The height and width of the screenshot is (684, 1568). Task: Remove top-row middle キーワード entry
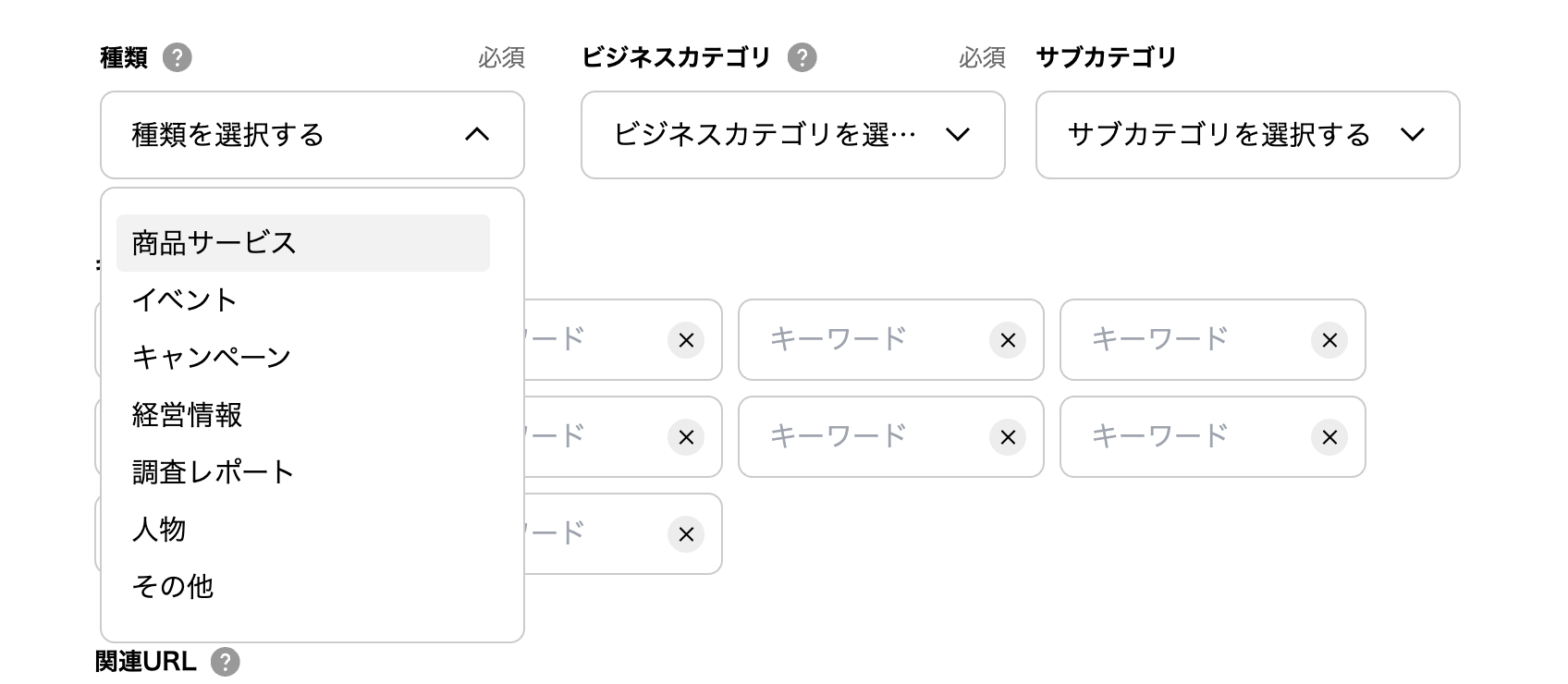tap(1008, 340)
